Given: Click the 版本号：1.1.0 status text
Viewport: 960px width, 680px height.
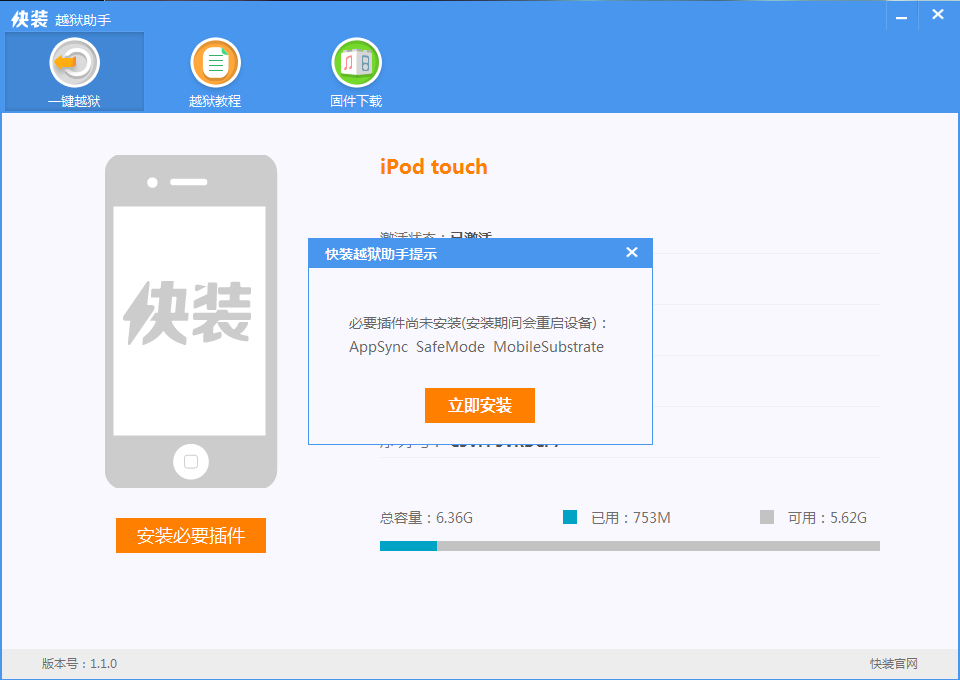Looking at the screenshot, I should click(x=80, y=663).
